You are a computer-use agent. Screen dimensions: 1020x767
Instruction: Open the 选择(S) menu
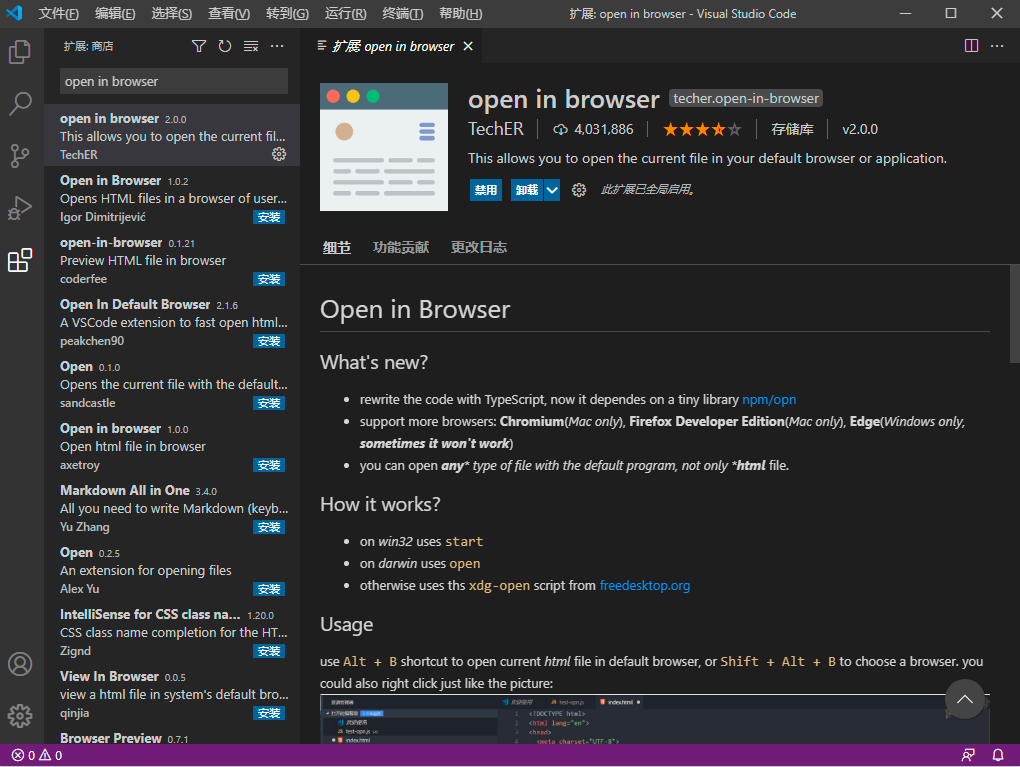tap(172, 14)
